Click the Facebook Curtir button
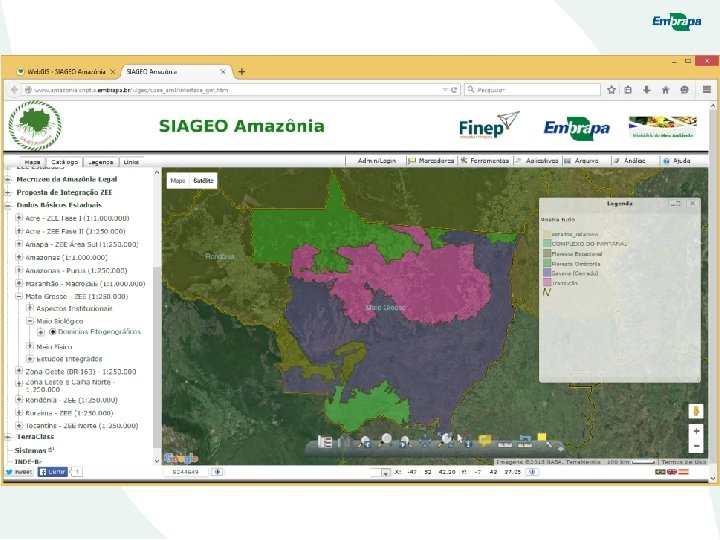 pyautogui.click(x=52, y=472)
